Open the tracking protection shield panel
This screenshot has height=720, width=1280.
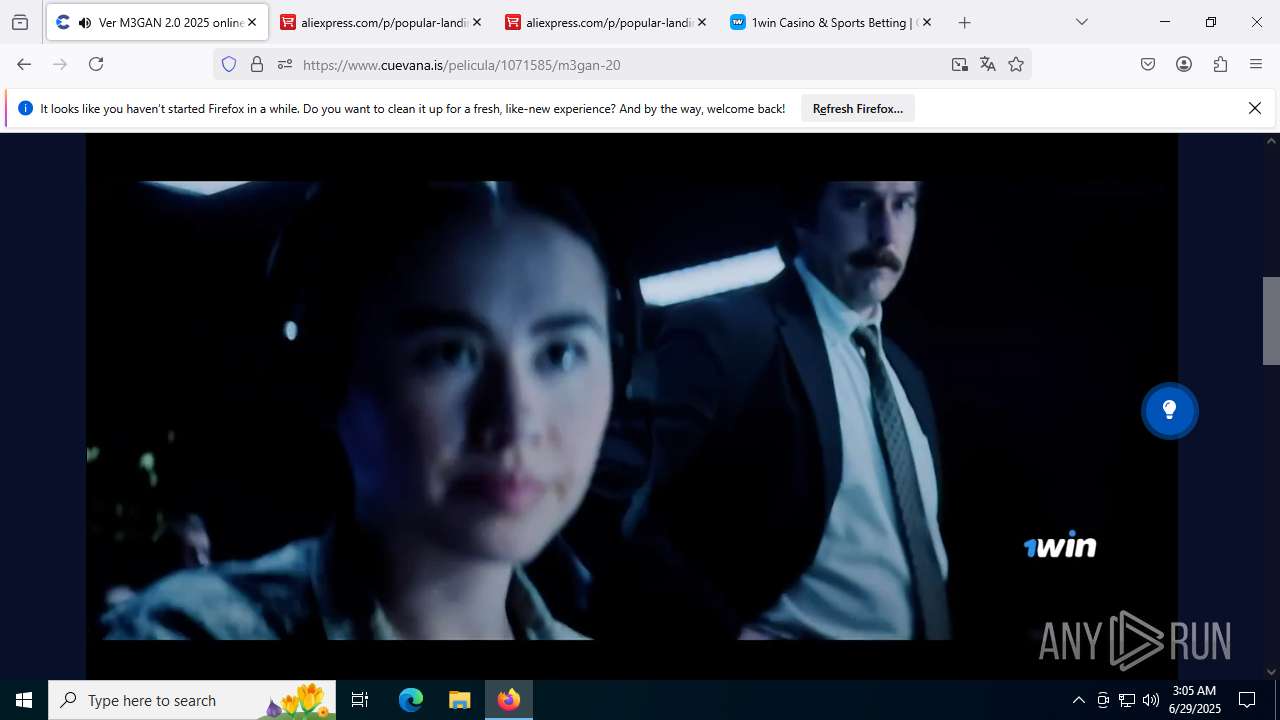point(229,64)
